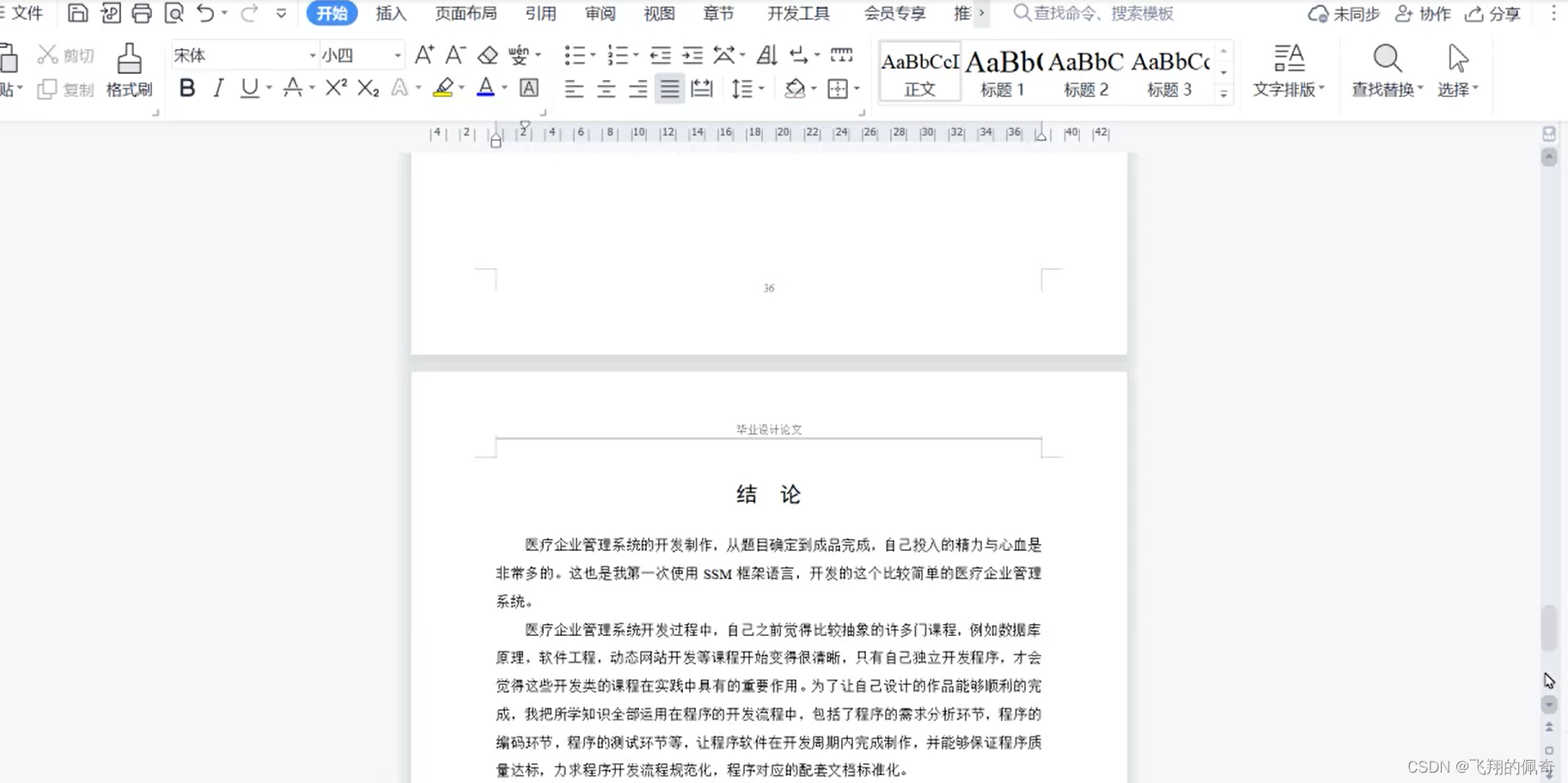Screen dimensions: 1568x783
Task: Click the line spacing icon
Action: tap(741, 88)
